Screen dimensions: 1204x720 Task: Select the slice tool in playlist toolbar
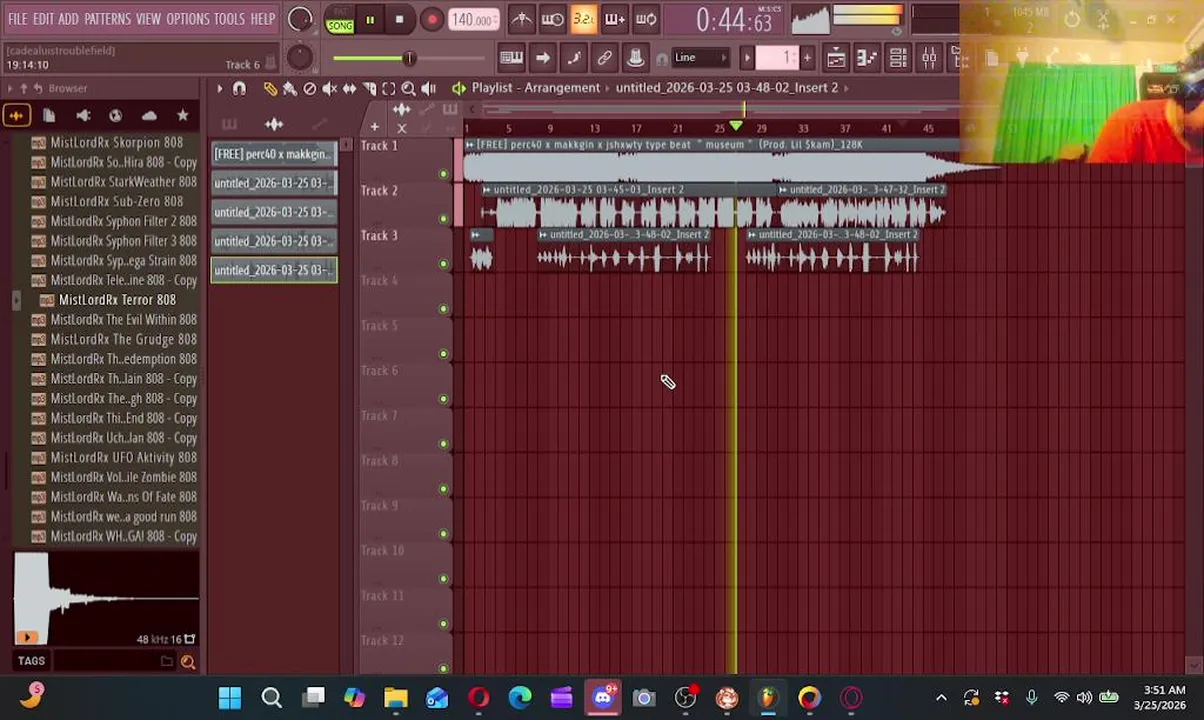[369, 89]
